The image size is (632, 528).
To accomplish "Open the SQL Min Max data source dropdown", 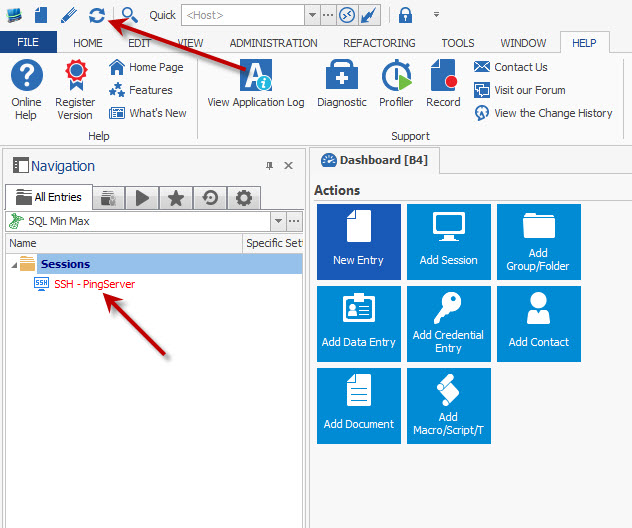I will [278, 221].
